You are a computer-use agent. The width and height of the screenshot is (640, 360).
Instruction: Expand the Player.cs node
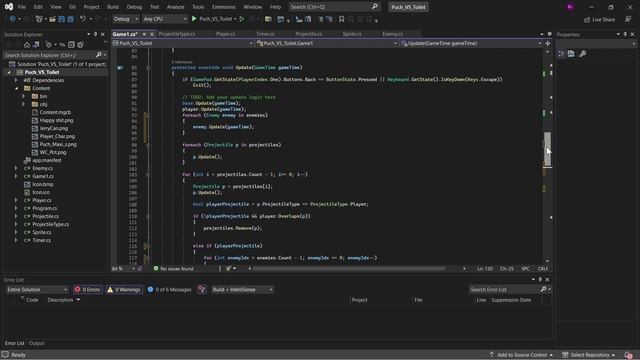click(x=16, y=200)
